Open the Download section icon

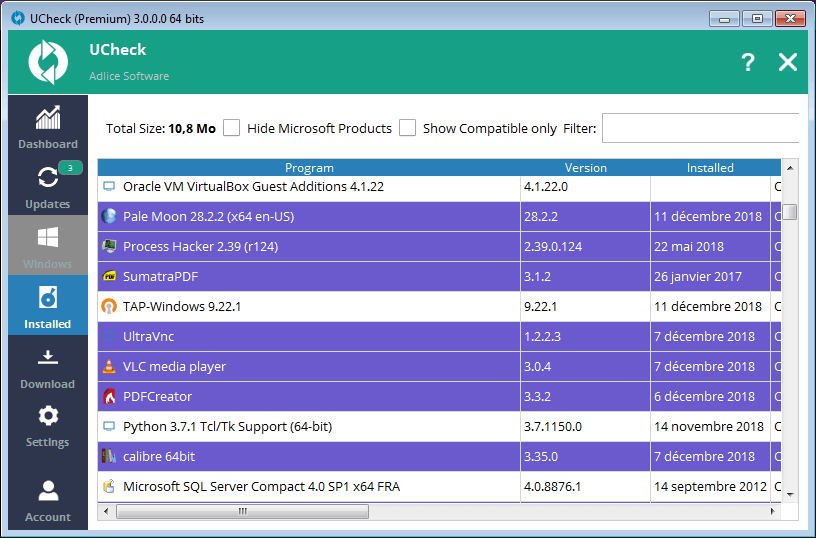pyautogui.click(x=47, y=358)
